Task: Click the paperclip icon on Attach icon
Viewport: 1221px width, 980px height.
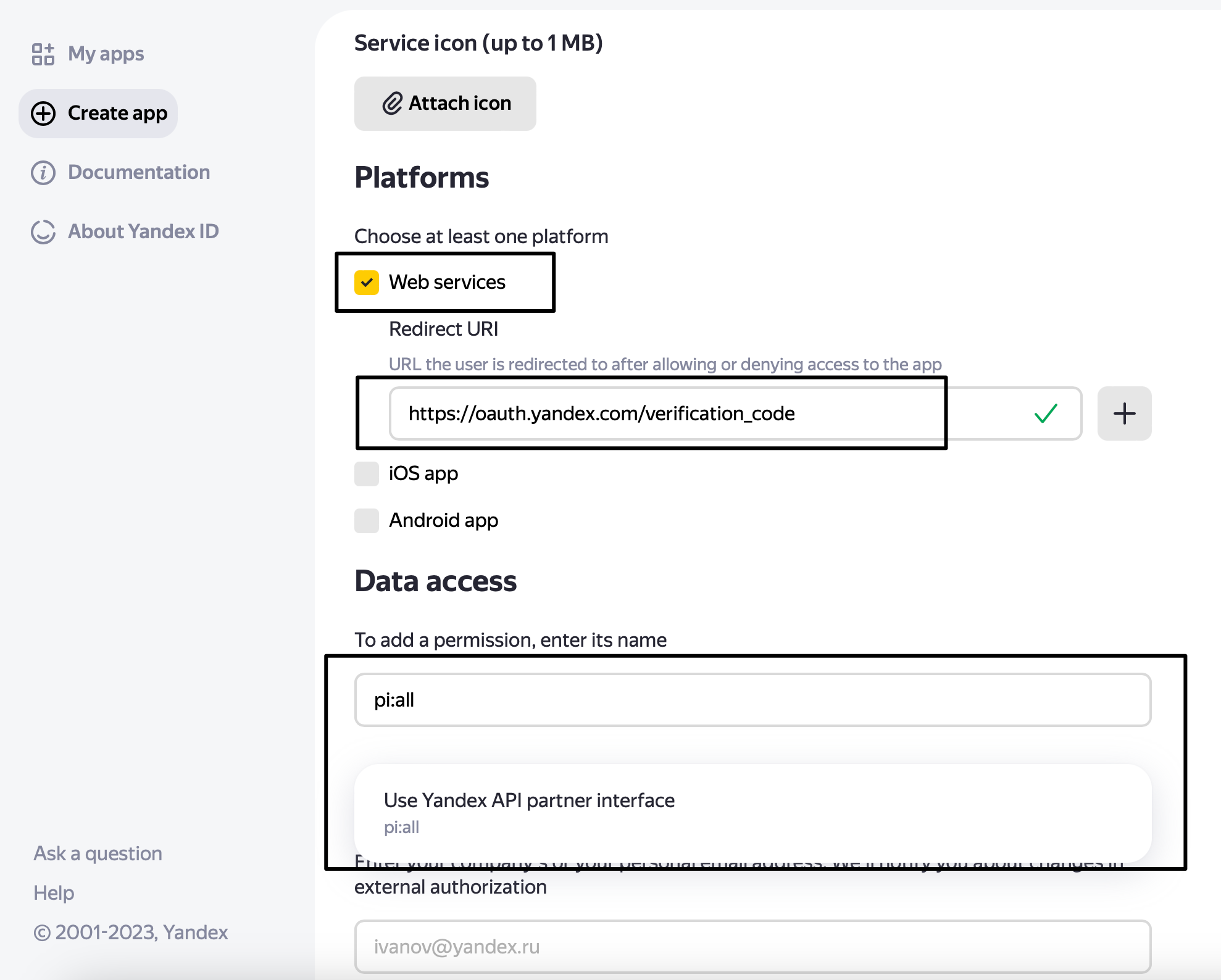Action: tap(393, 104)
